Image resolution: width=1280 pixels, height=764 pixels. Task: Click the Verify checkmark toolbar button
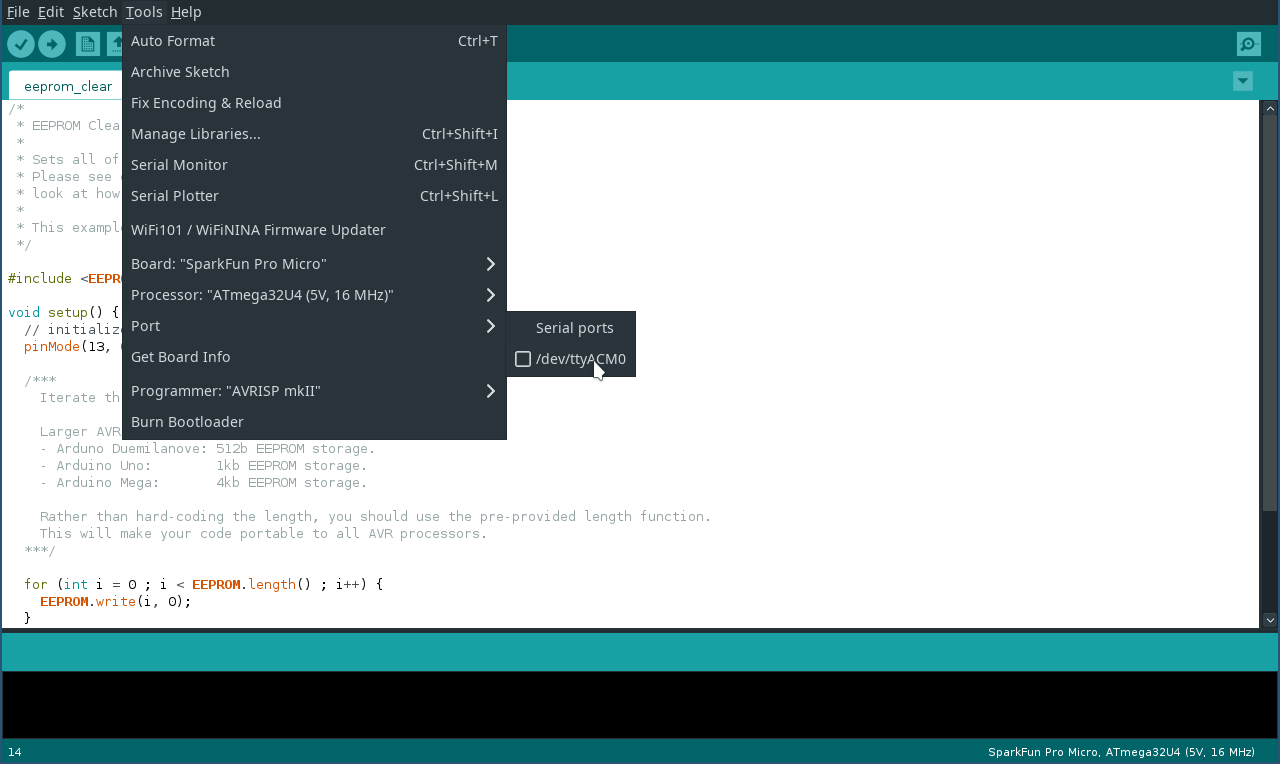click(21, 44)
